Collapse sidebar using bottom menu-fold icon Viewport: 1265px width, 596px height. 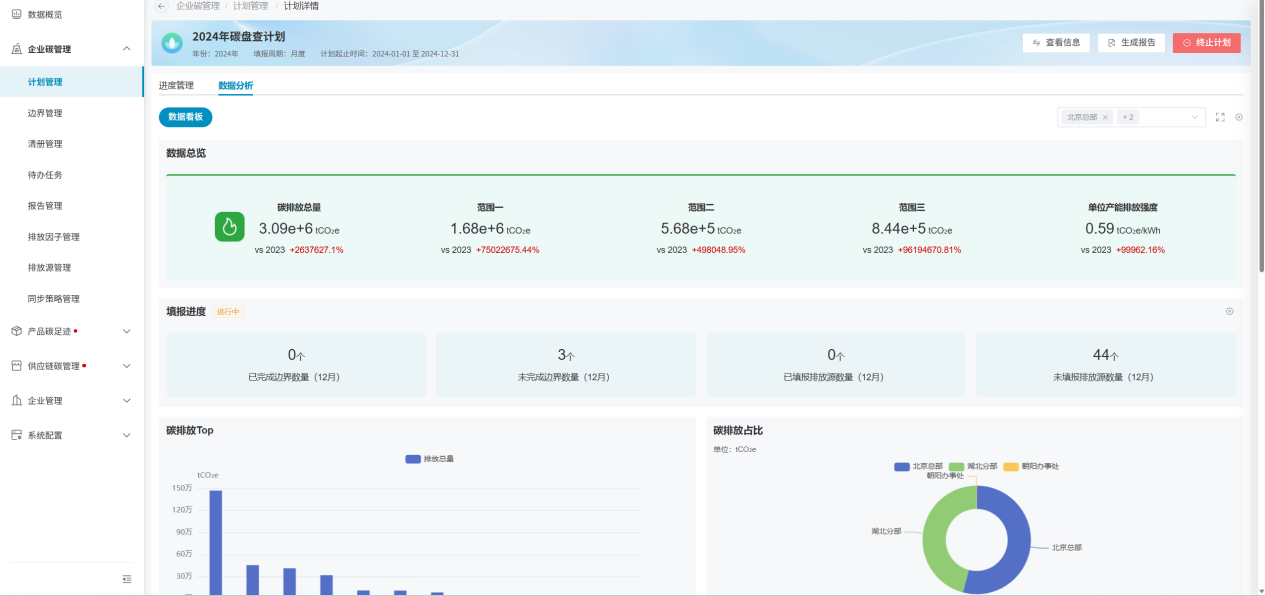[127, 578]
